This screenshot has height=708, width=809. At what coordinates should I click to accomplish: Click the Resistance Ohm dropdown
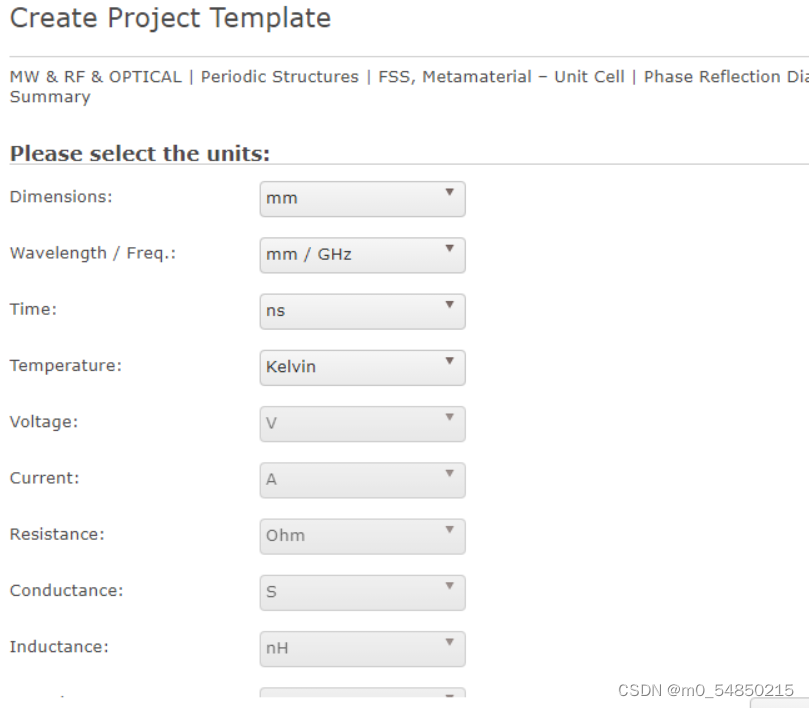tap(361, 535)
